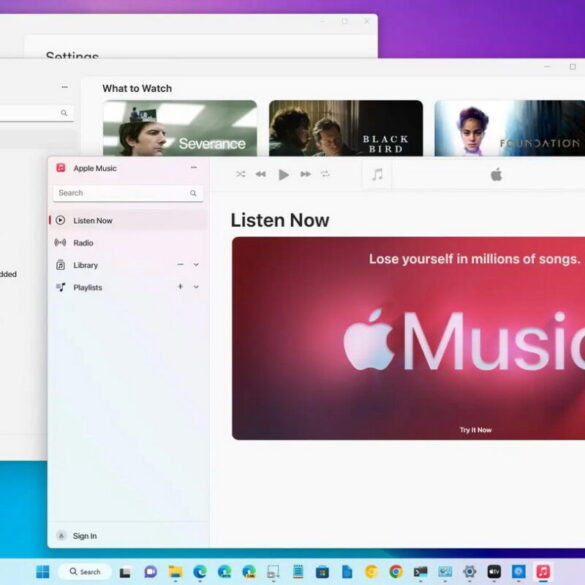Open File Explorer from the taskbar
Screen dimensions: 585x585
click(175, 572)
